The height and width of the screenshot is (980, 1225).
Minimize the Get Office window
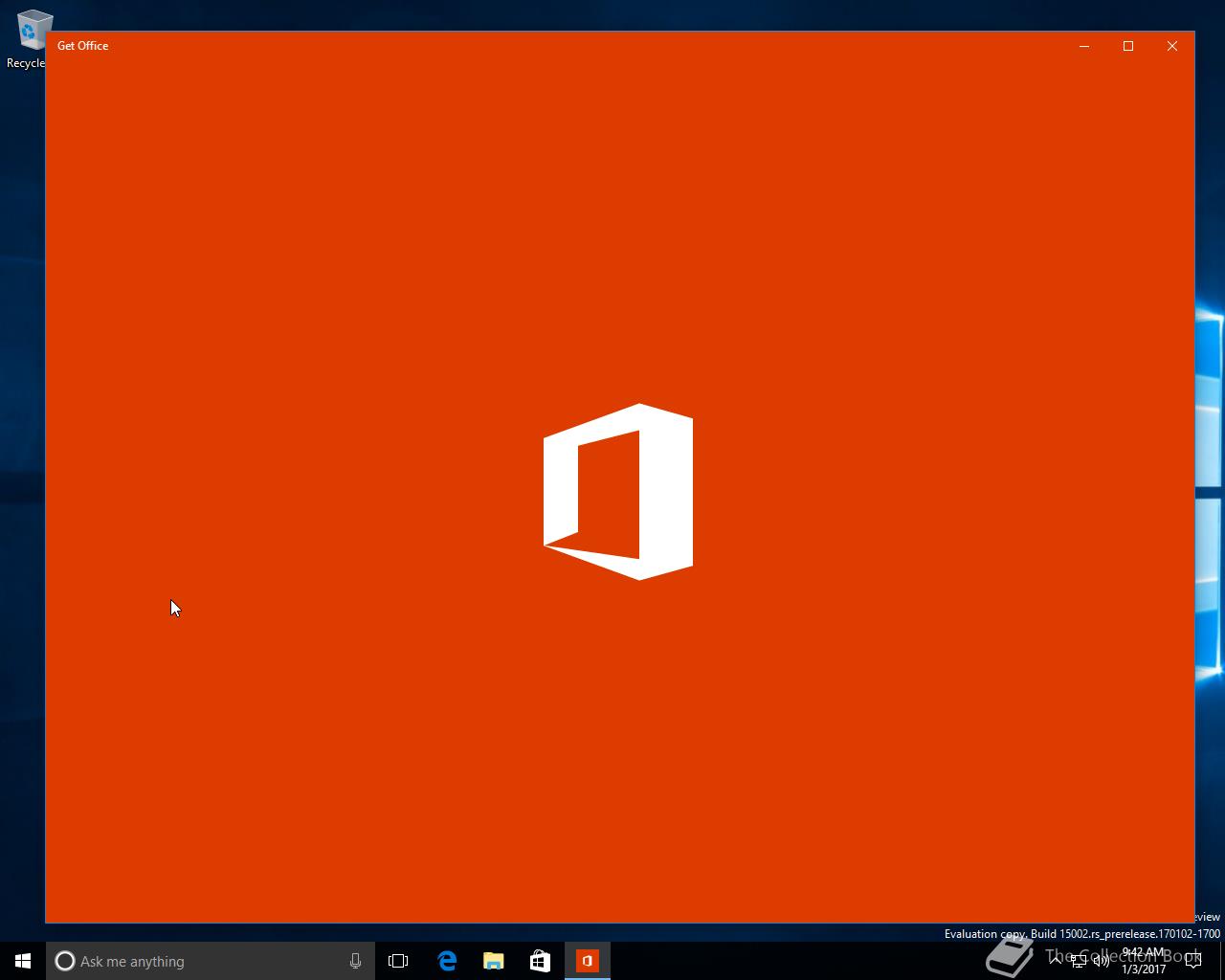tap(1084, 46)
